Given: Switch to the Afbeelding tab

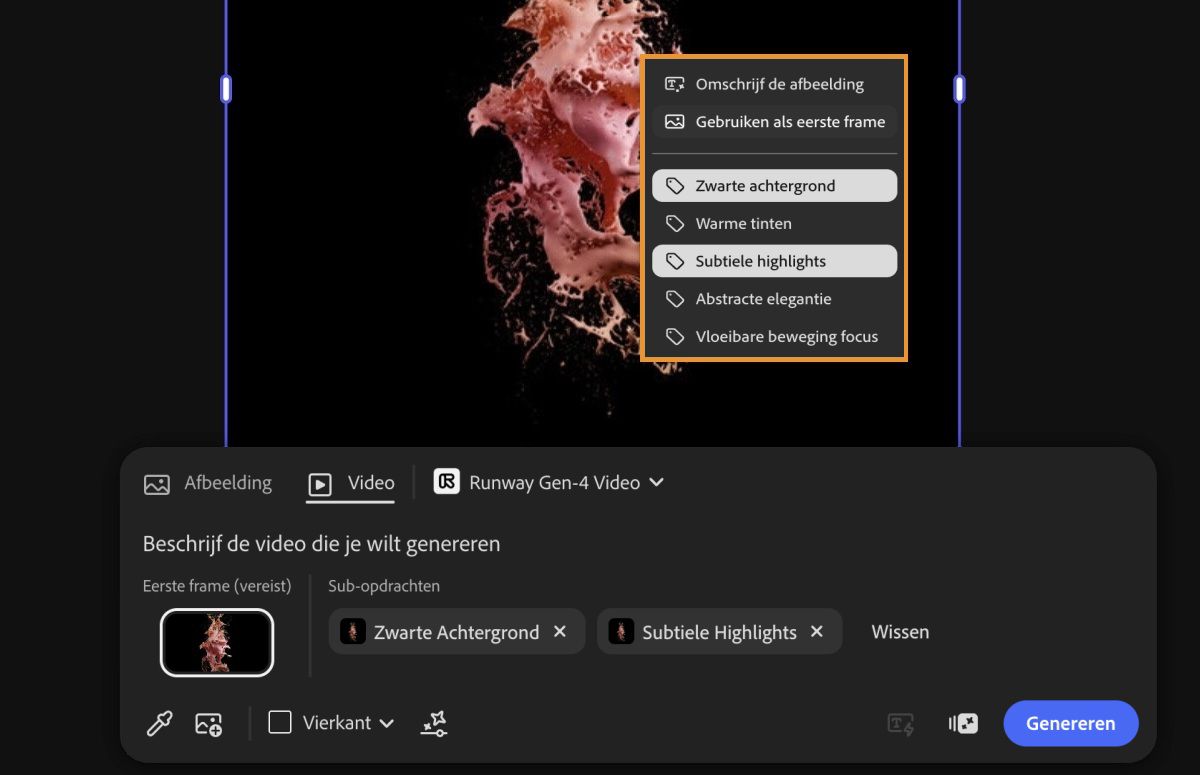Looking at the screenshot, I should pos(208,483).
